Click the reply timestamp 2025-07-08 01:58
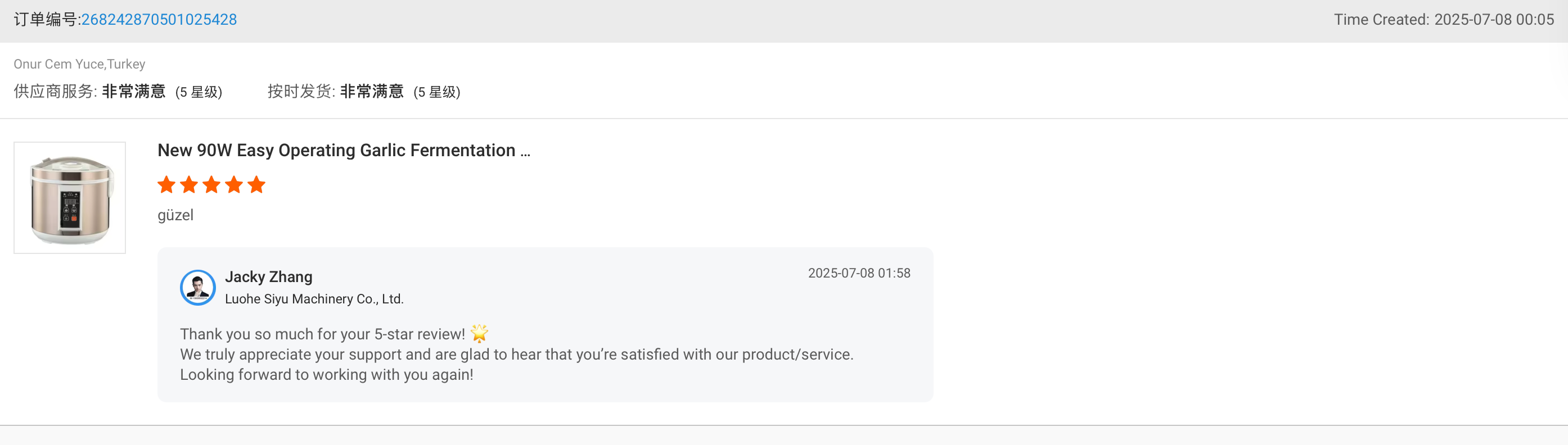1568x445 pixels. coord(859,273)
